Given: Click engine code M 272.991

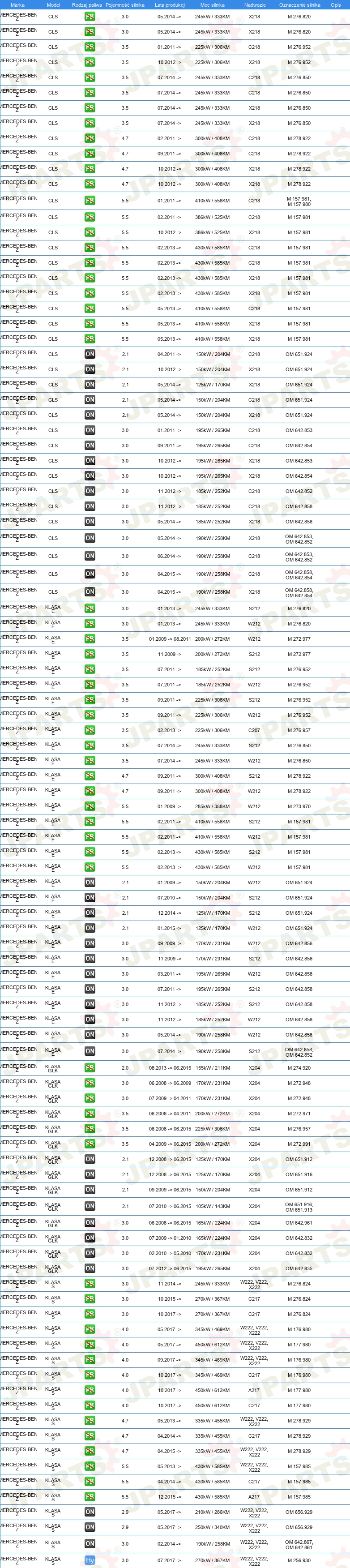Looking at the screenshot, I should (x=299, y=1144).
